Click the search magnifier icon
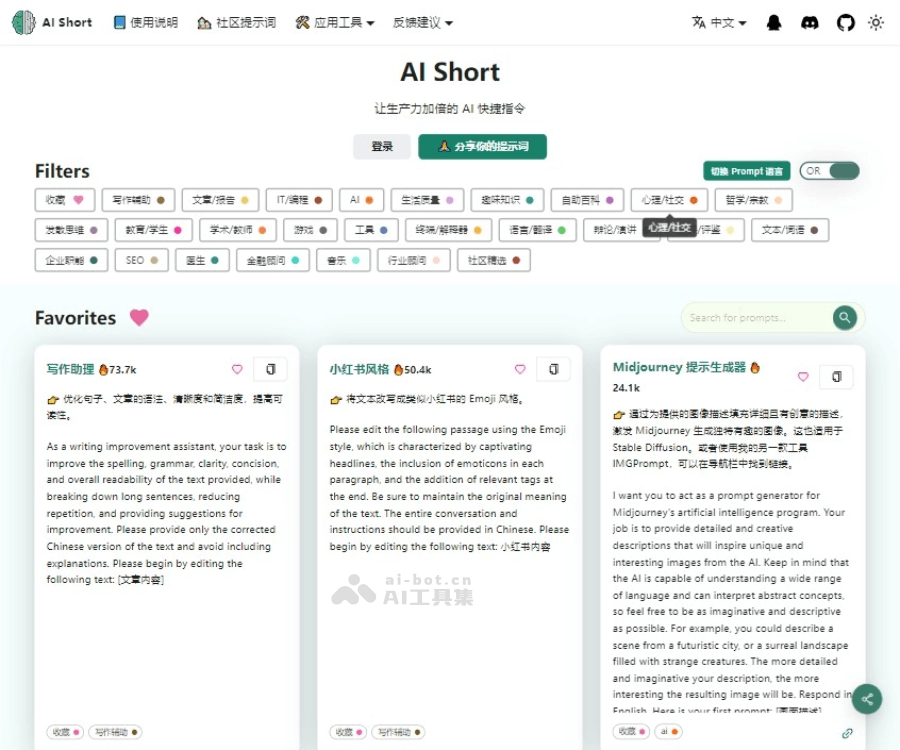 [x=843, y=317]
